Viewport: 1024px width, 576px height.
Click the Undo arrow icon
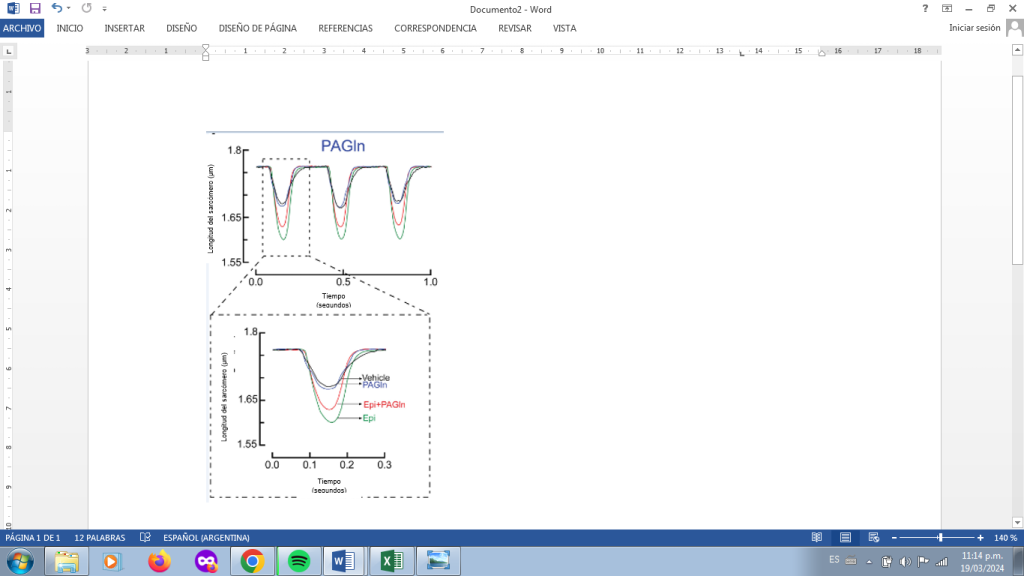(56, 8)
